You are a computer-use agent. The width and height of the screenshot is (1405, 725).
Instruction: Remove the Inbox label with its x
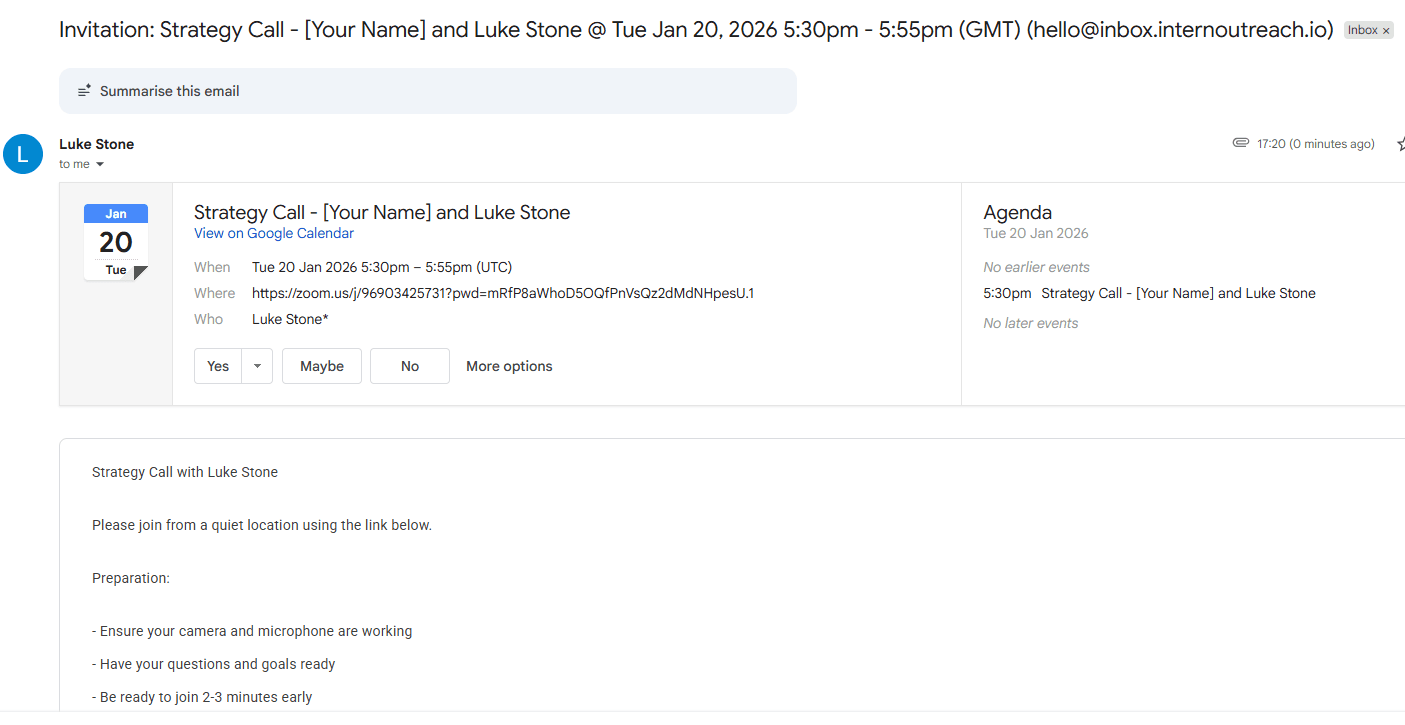coord(1386,31)
